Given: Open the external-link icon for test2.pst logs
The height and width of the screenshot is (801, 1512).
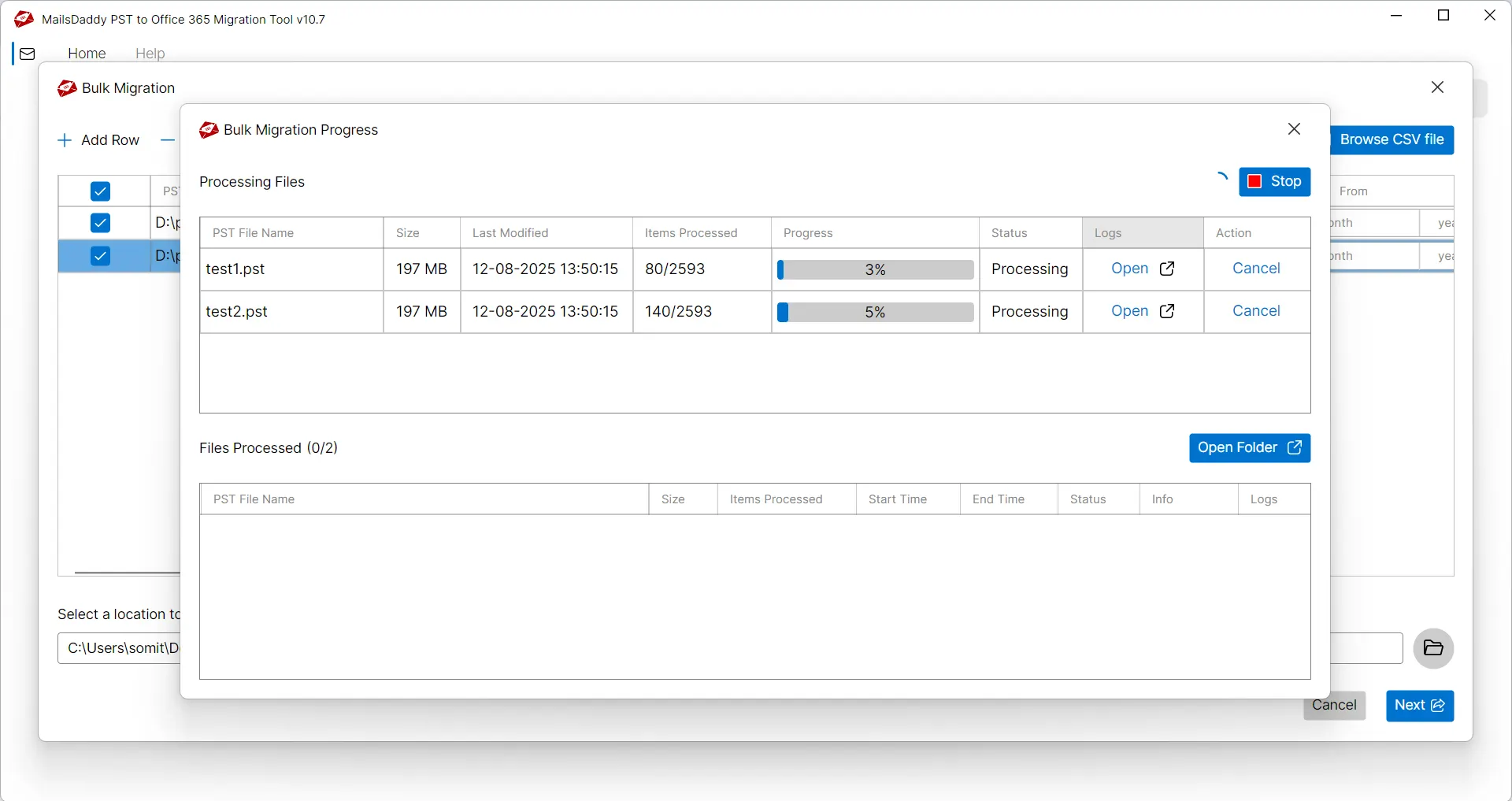Looking at the screenshot, I should (1167, 311).
